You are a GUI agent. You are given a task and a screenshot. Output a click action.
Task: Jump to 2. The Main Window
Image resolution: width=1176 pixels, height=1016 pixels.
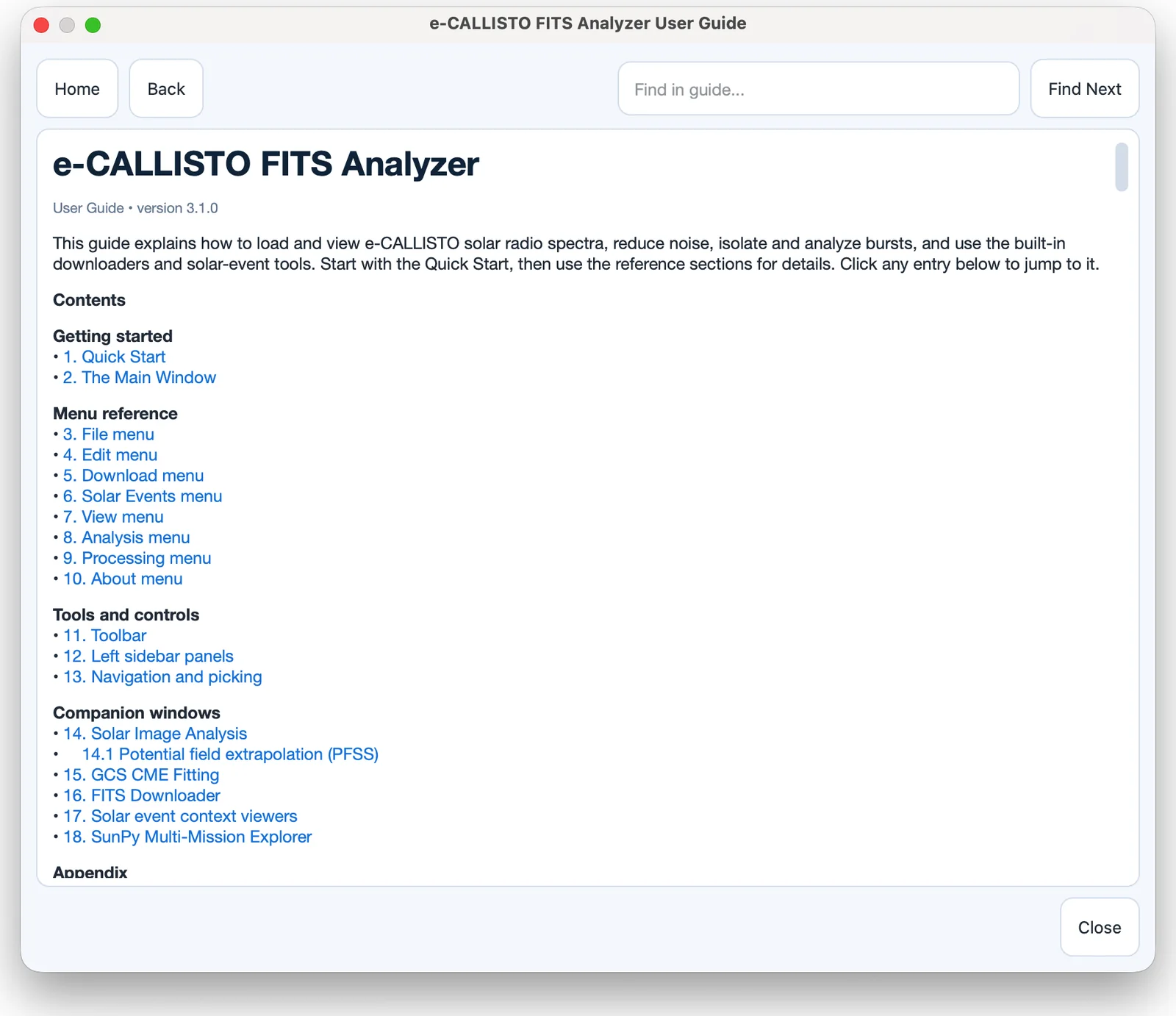(x=140, y=378)
